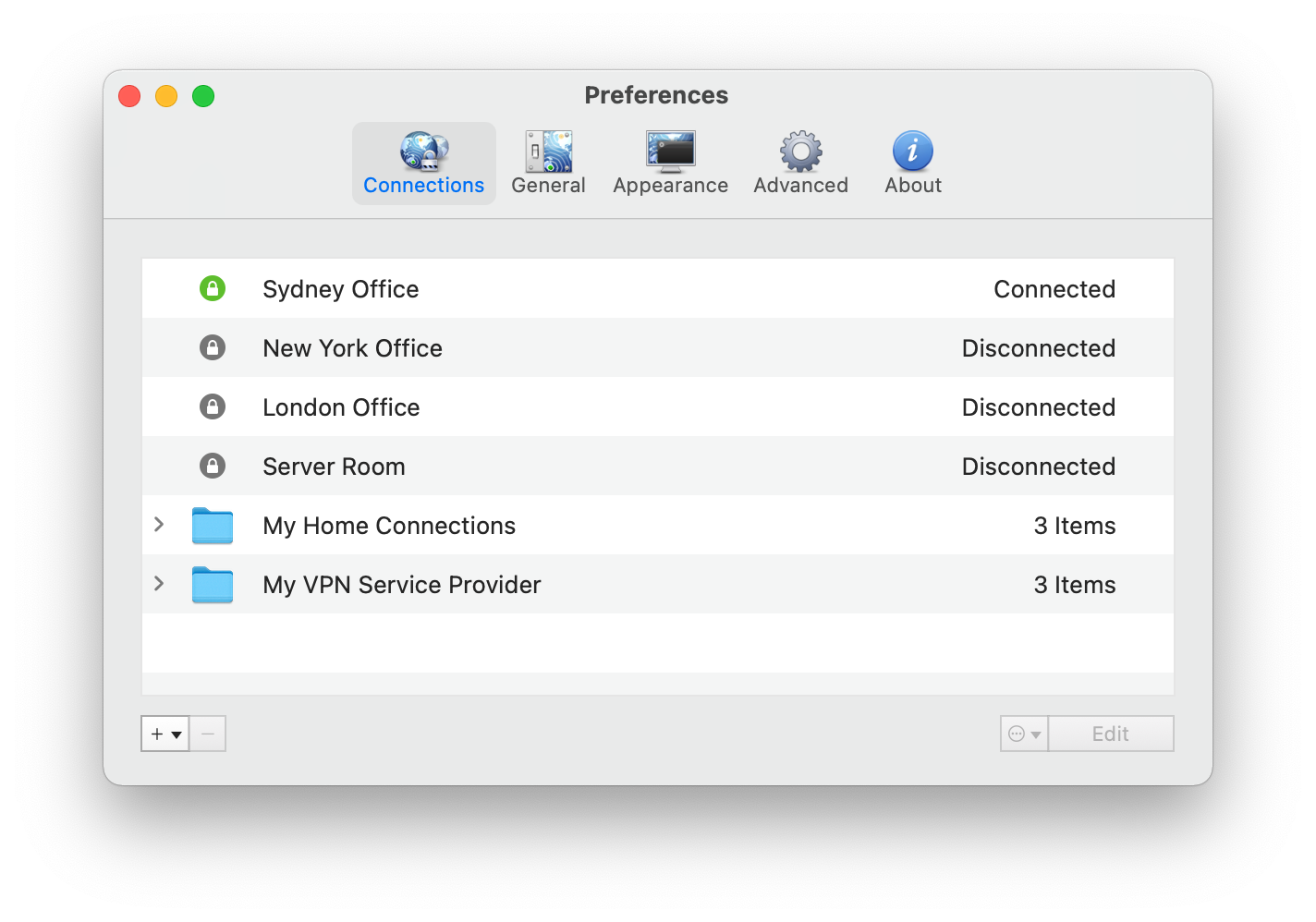Select the Server Room connection name

(334, 467)
